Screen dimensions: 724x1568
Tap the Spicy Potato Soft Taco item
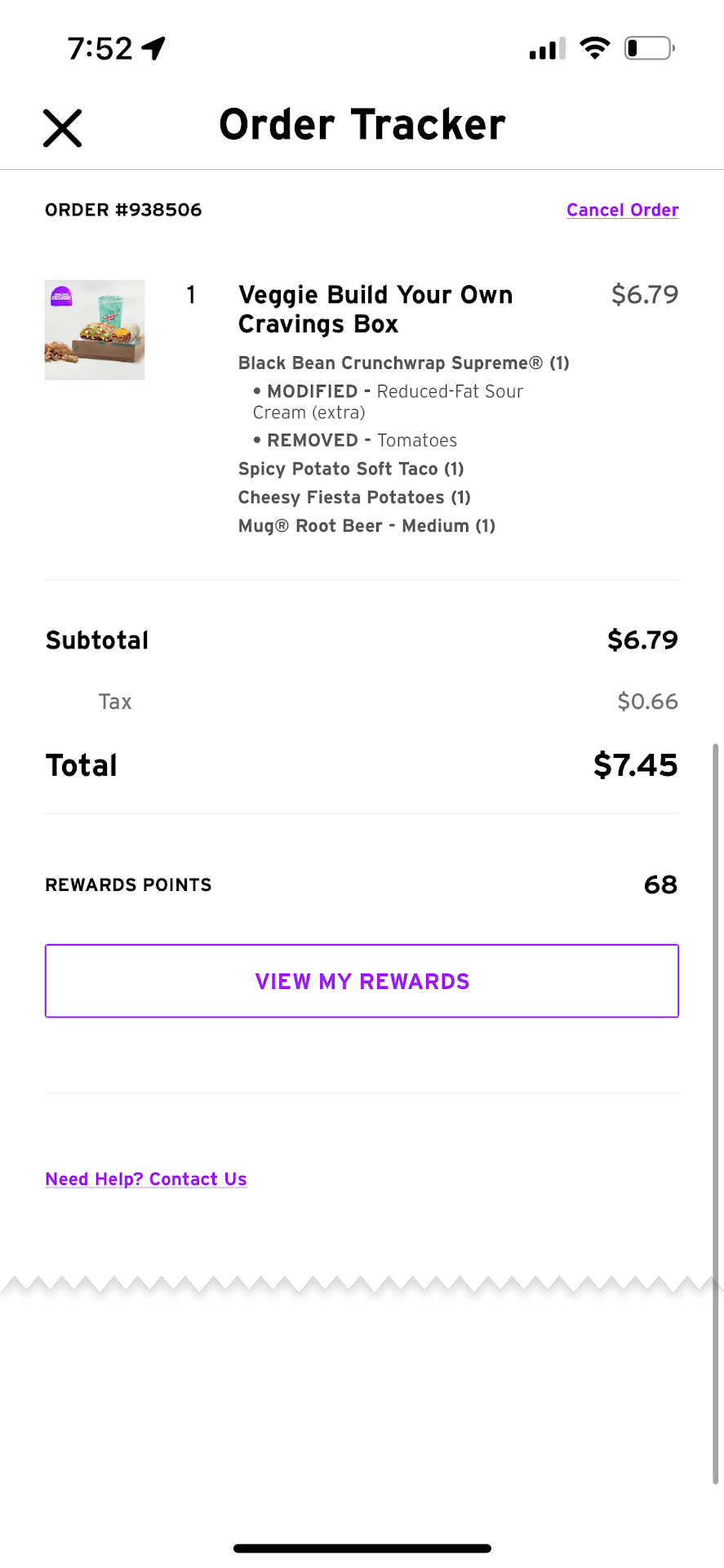coord(351,469)
